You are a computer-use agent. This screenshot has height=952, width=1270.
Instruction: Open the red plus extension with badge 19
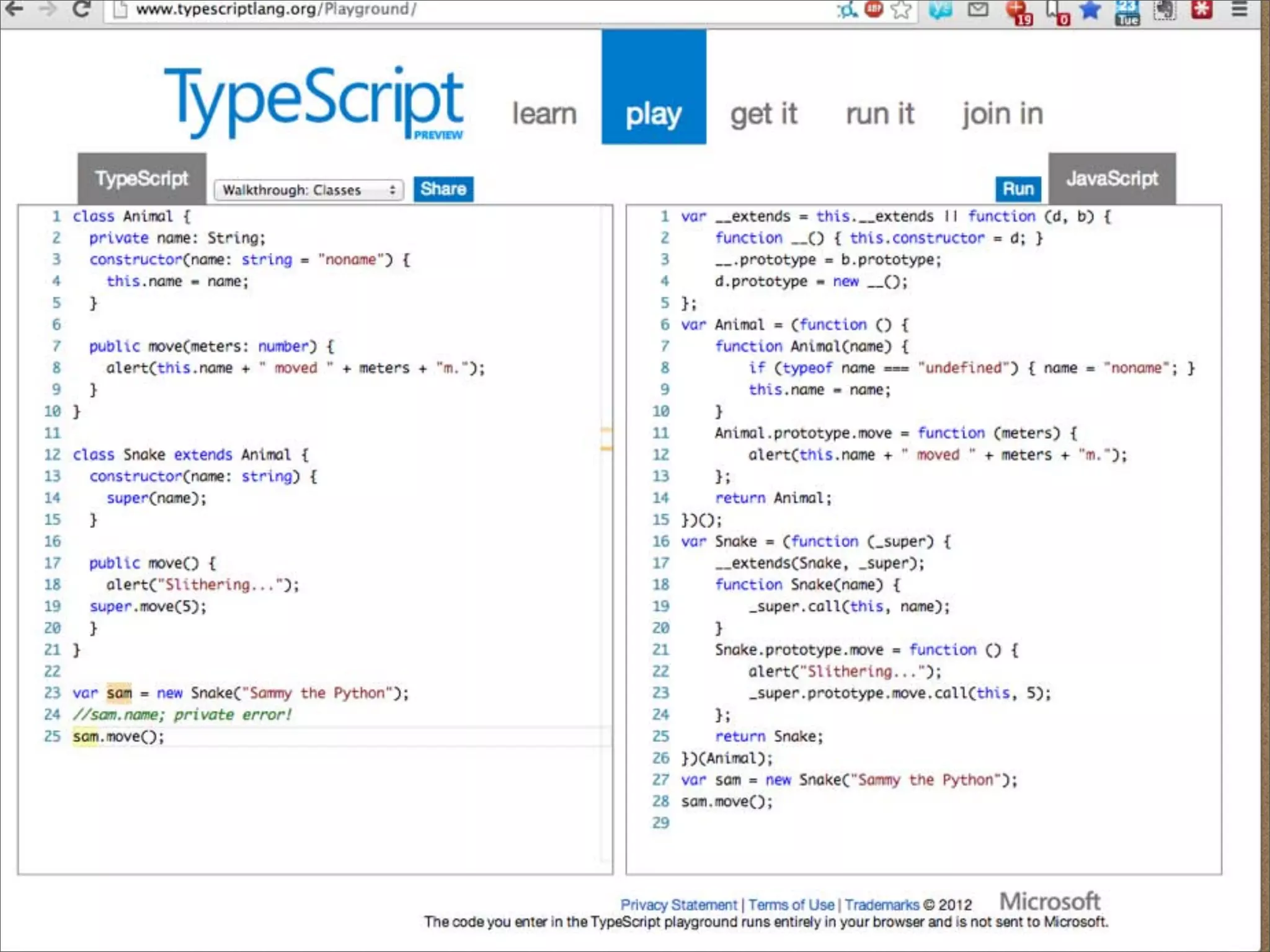1018,11
